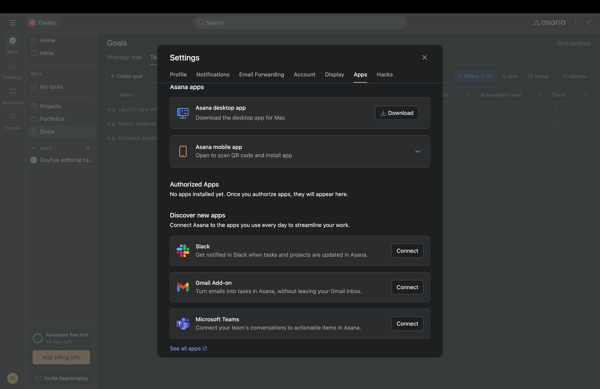The height and width of the screenshot is (389, 600).
Task: Connect the Slack app
Action: (407, 251)
